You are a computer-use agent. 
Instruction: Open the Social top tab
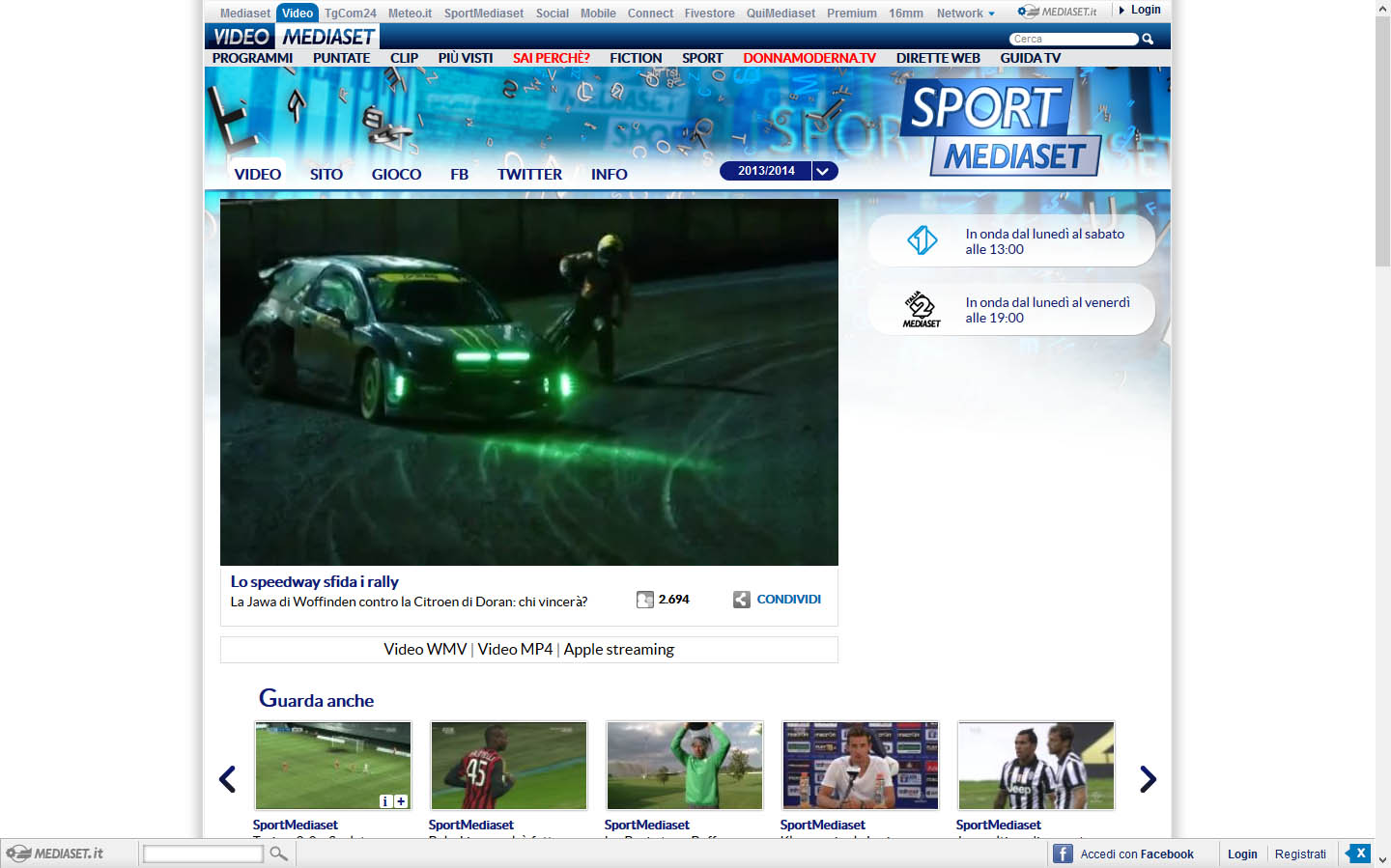(x=553, y=14)
